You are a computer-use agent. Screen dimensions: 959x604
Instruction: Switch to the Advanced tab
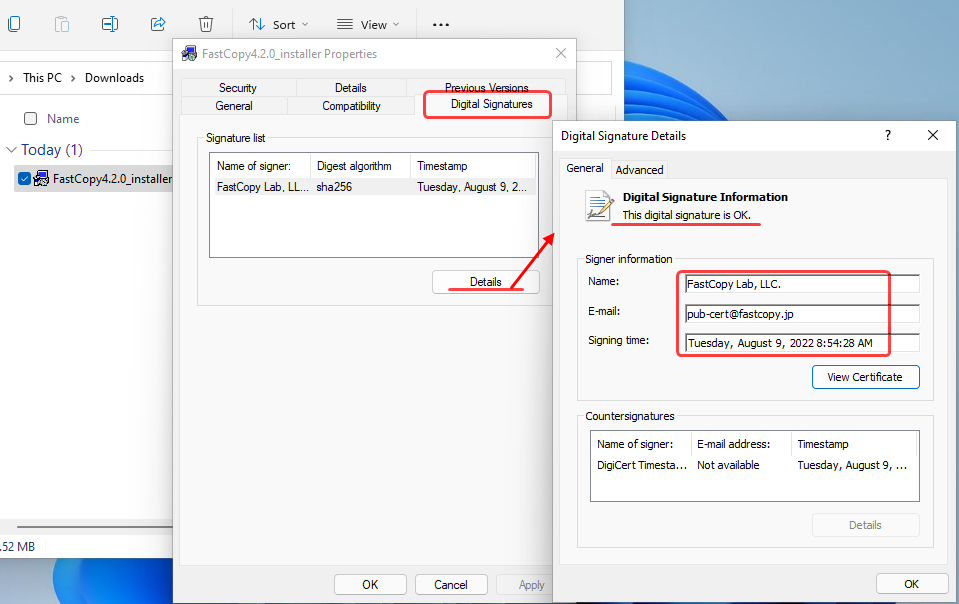click(x=639, y=169)
